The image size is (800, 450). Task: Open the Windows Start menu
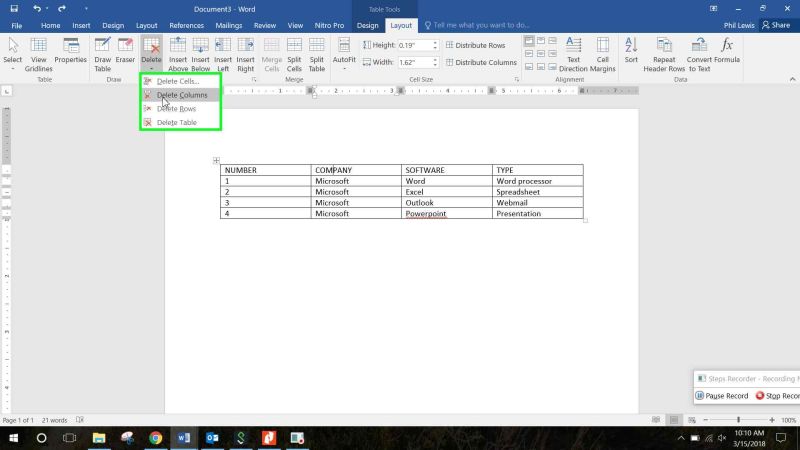(14, 438)
